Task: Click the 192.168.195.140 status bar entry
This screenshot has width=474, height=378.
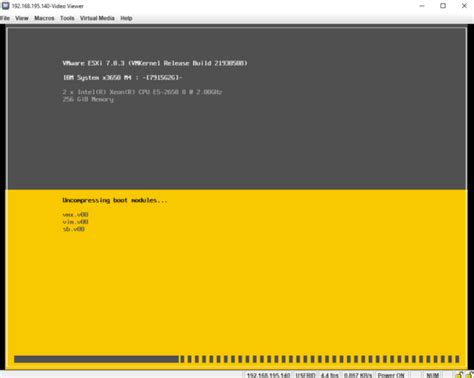Action: pyautogui.click(x=268, y=375)
